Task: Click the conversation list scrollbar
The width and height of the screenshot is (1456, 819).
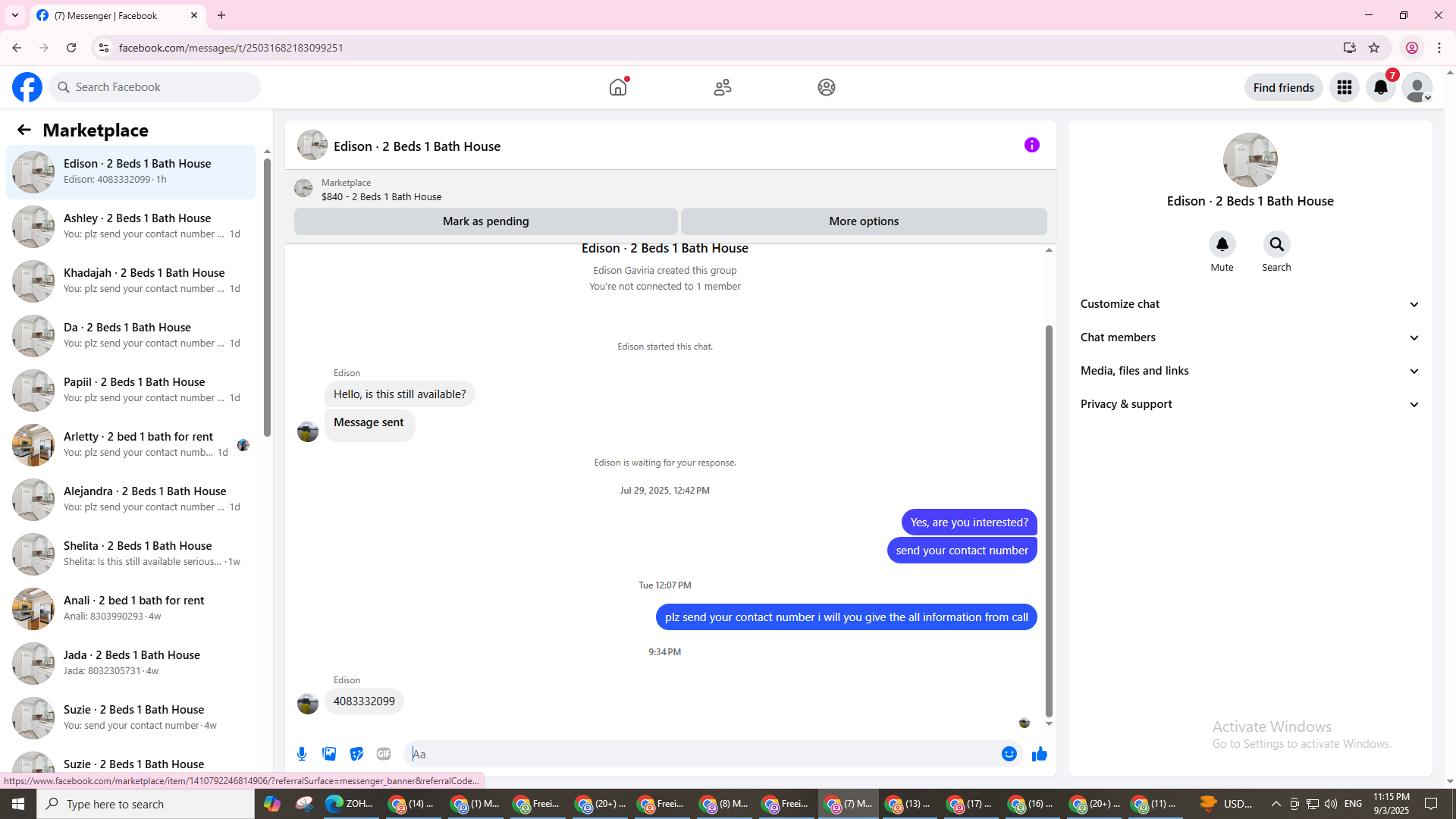Action: pos(267,296)
